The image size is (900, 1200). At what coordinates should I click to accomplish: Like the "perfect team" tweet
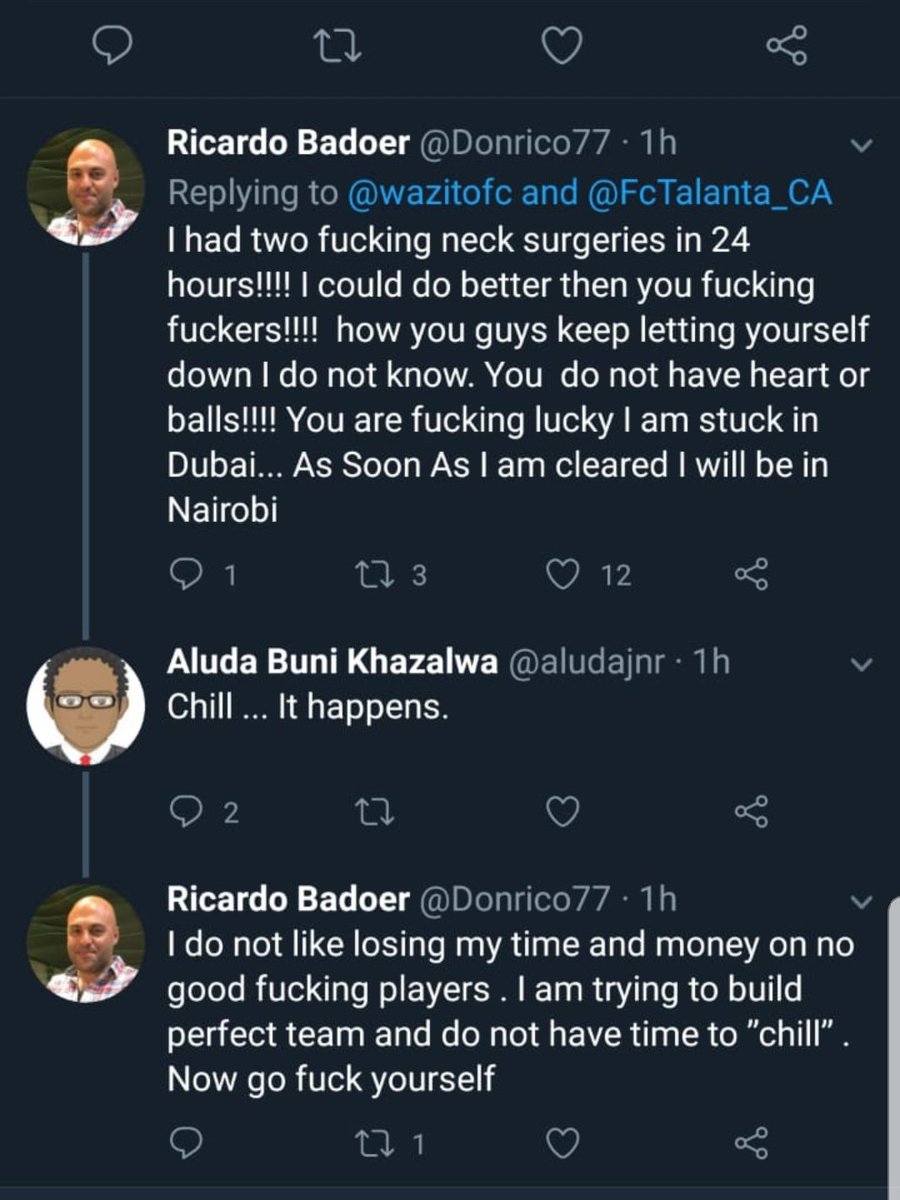(563, 1142)
